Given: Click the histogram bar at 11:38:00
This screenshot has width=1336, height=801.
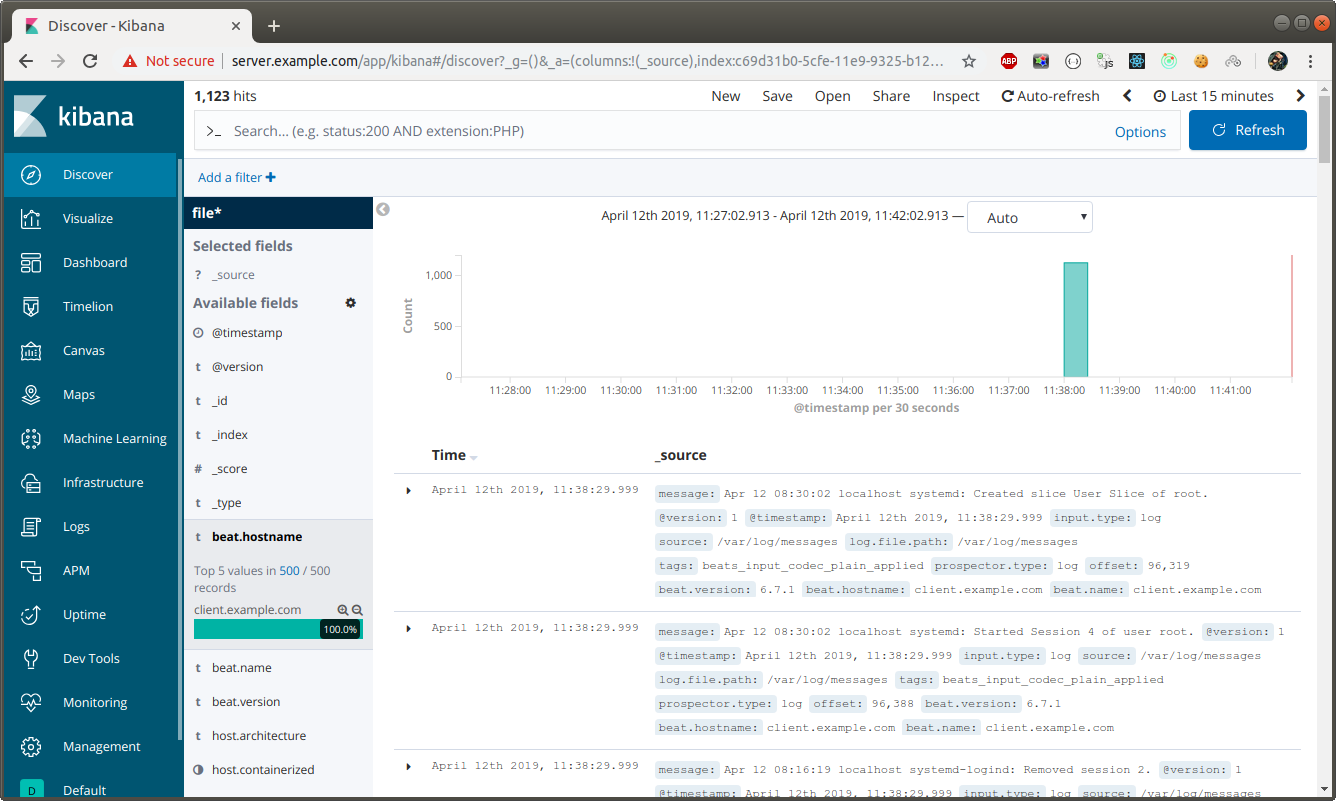Looking at the screenshot, I should tap(1075, 320).
